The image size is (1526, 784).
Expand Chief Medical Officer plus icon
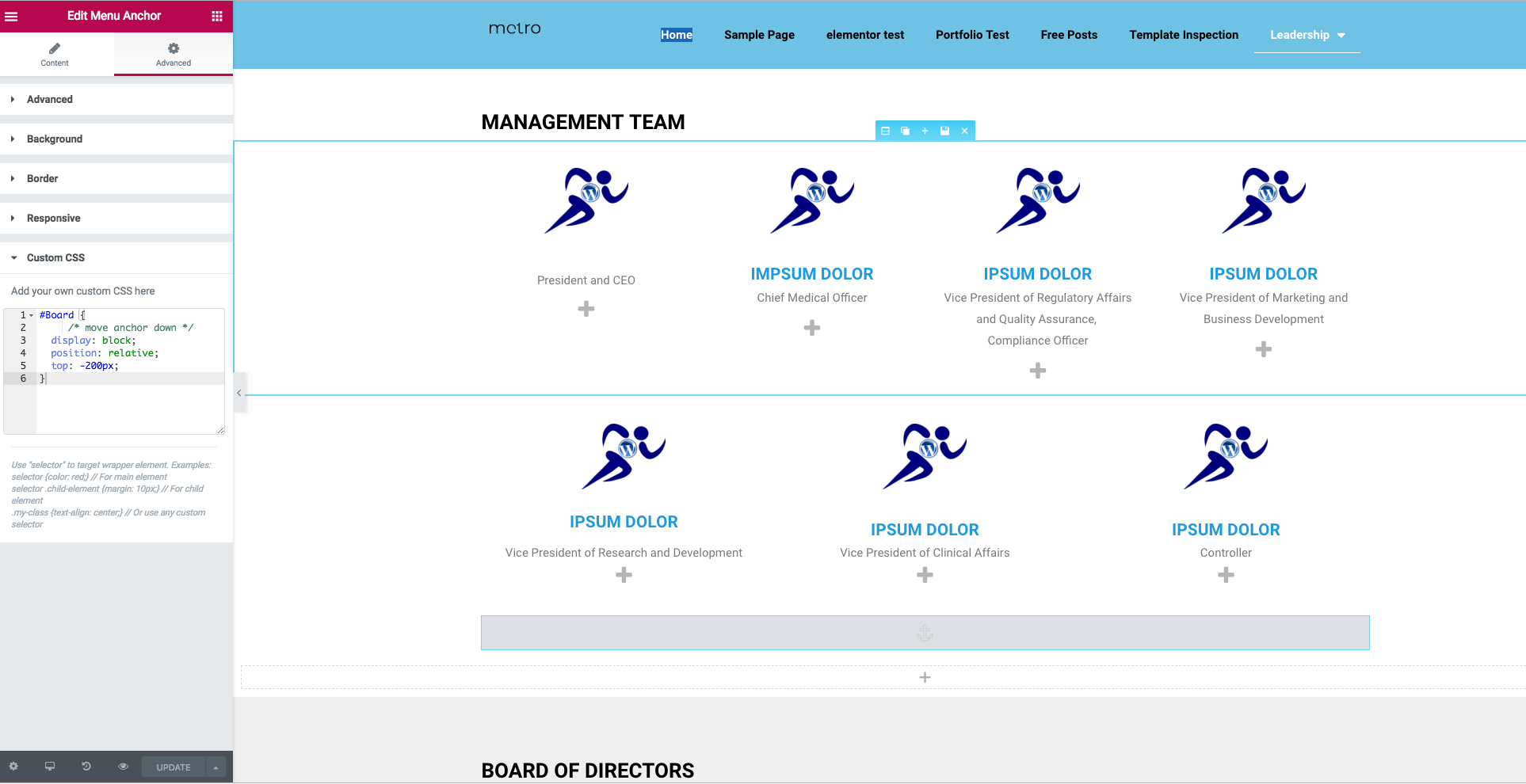coord(812,328)
